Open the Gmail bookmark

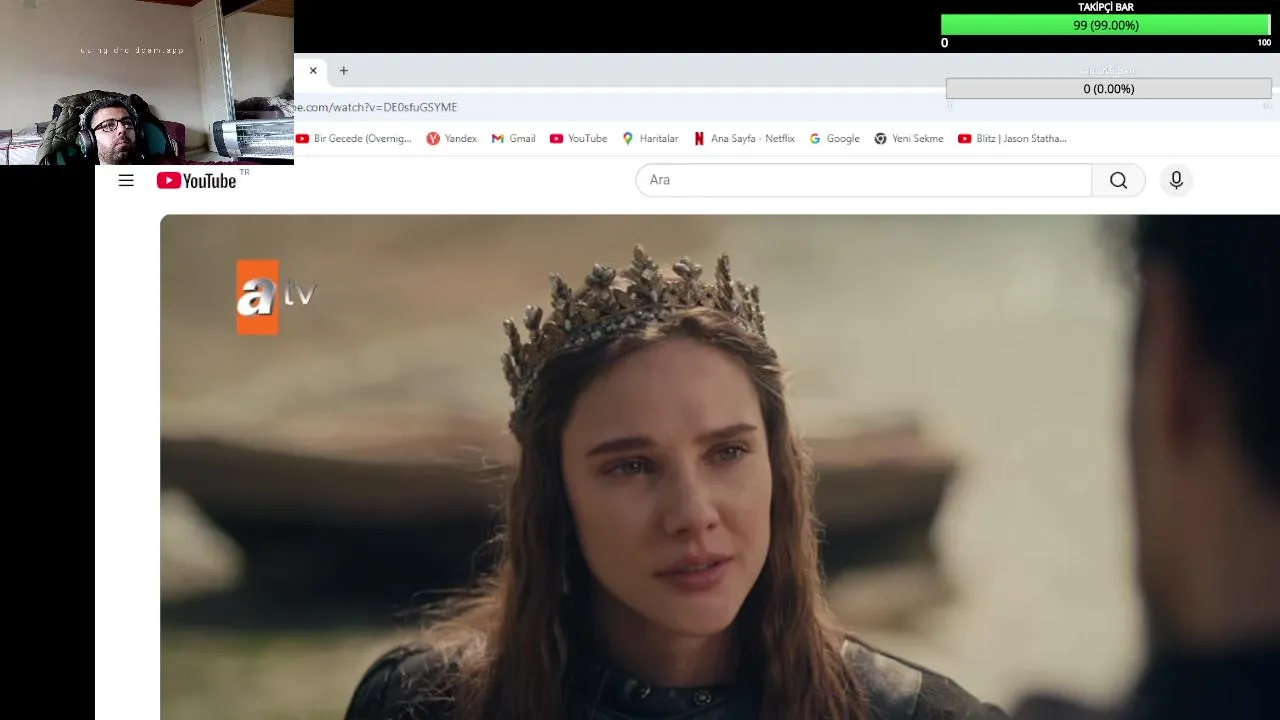(513, 139)
